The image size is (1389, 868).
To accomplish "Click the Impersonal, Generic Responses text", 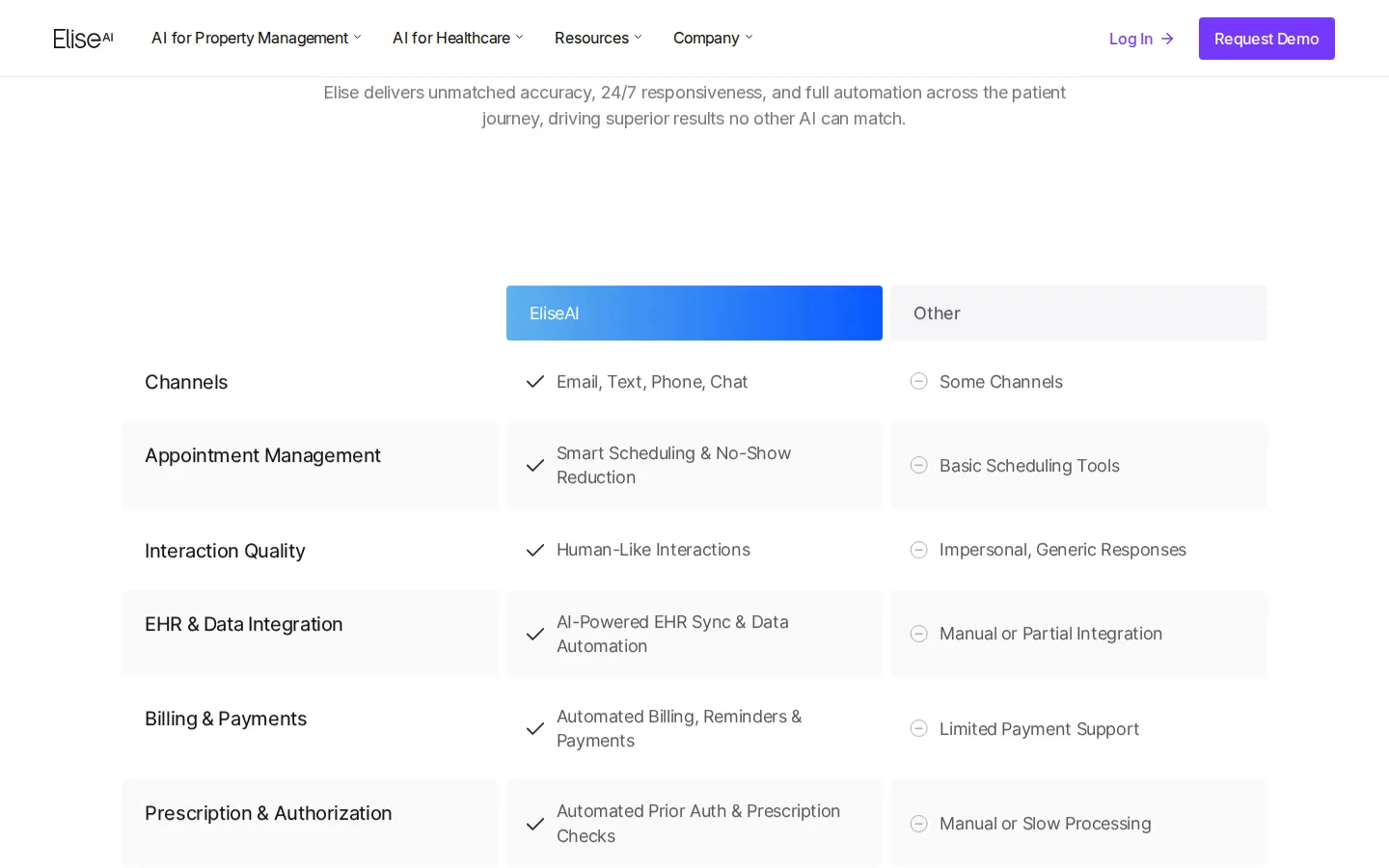I will (1063, 550).
